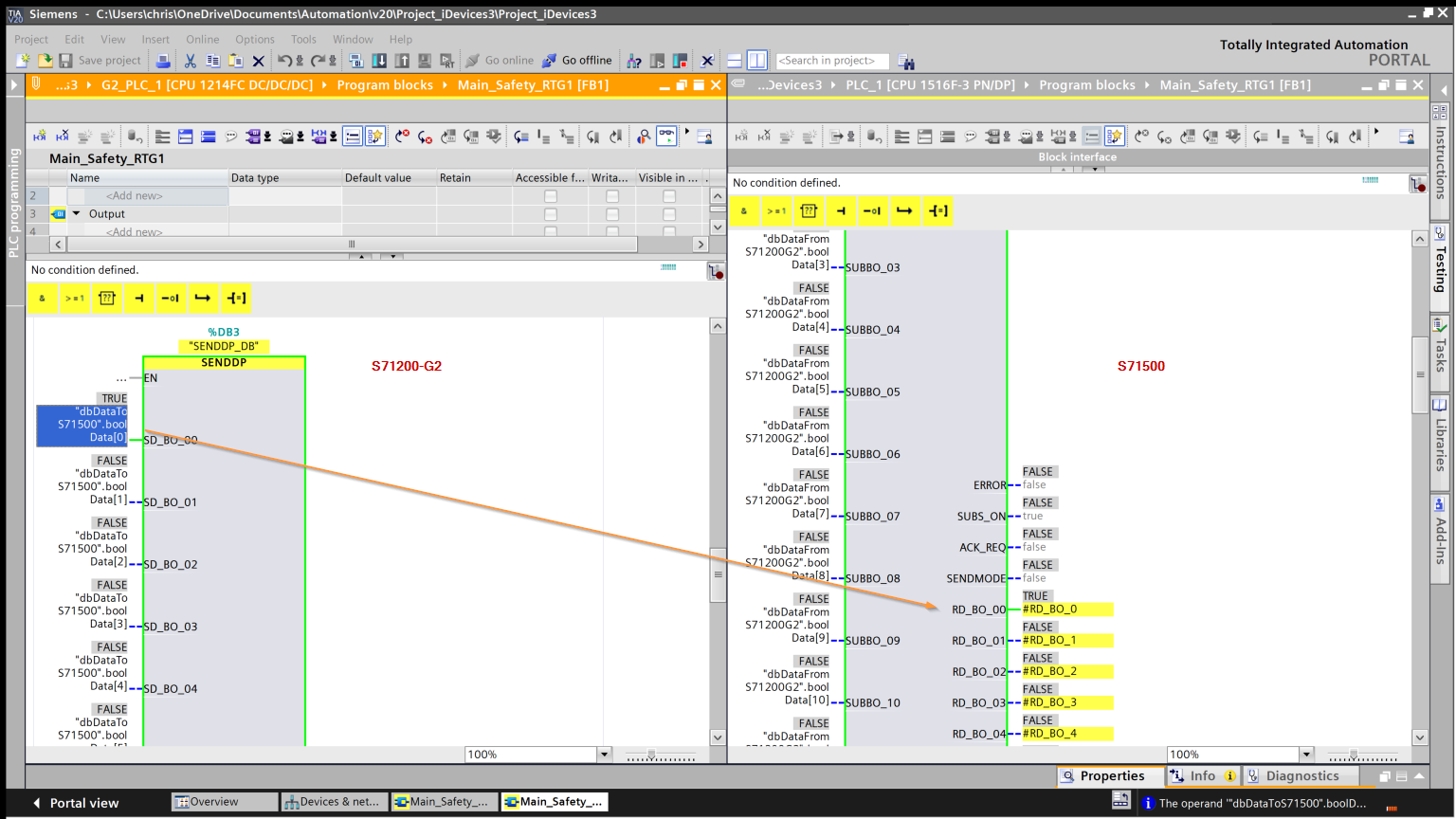Screen dimensions: 1456x819
Task: Collapse right task card panel arrow
Action: click(x=1444, y=89)
